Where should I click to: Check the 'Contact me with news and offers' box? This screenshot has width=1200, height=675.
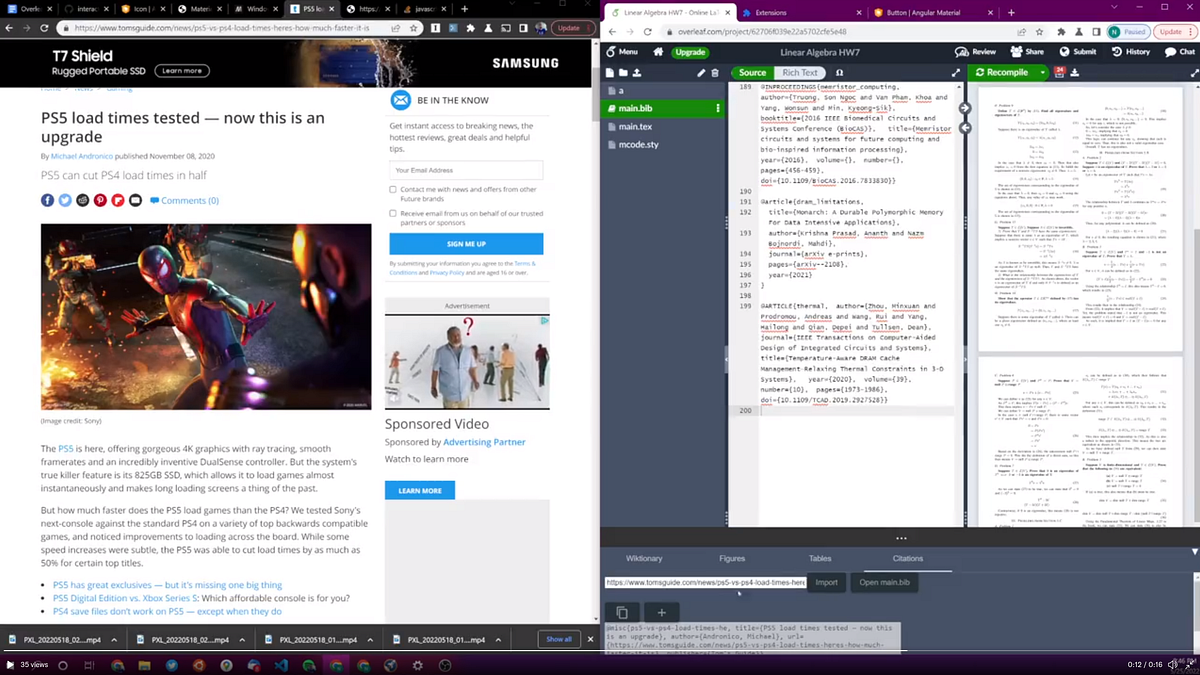pyautogui.click(x=393, y=189)
